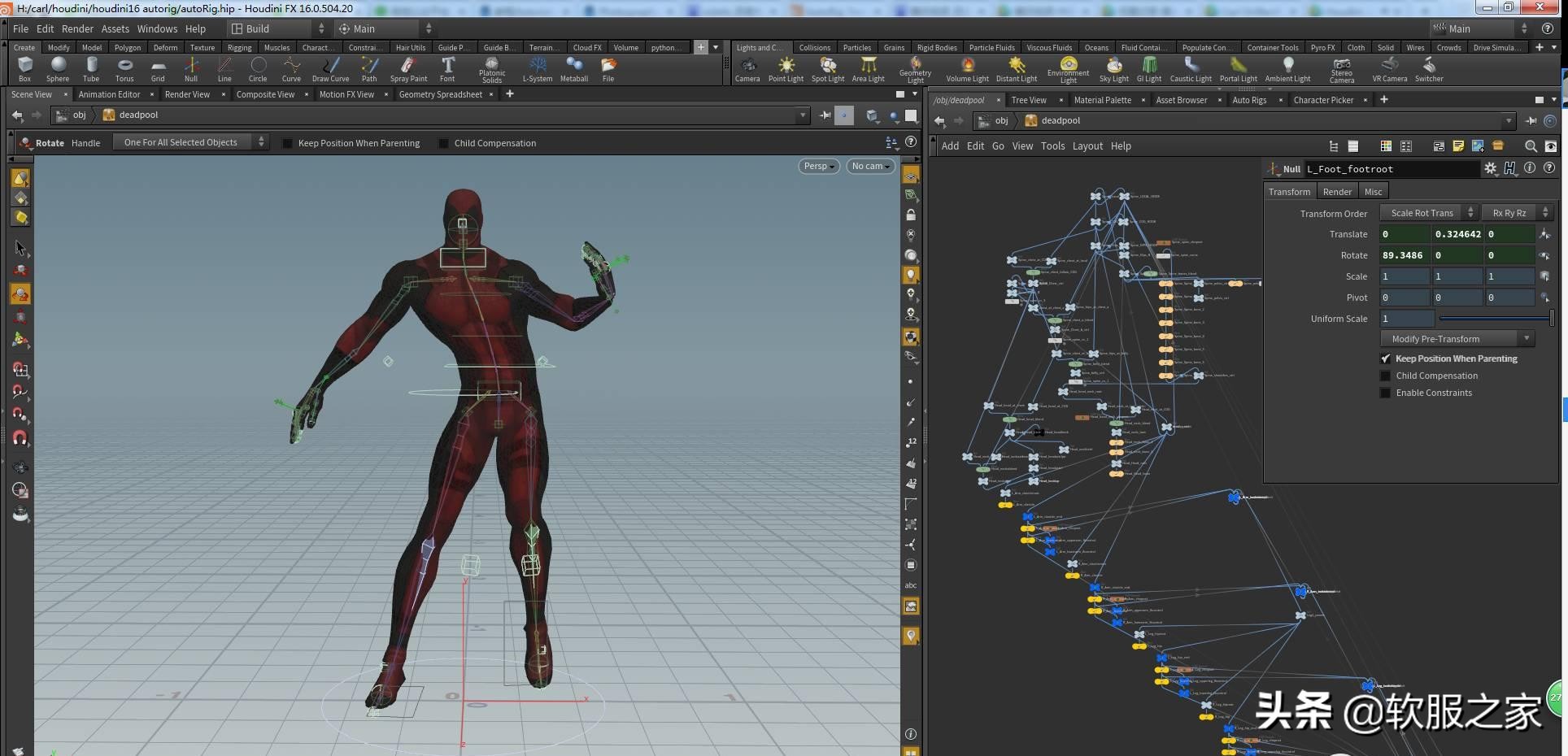This screenshot has height=756, width=1568.
Task: Enable Keep Position When Parenting in the viewport toolbar
Action: (287, 143)
